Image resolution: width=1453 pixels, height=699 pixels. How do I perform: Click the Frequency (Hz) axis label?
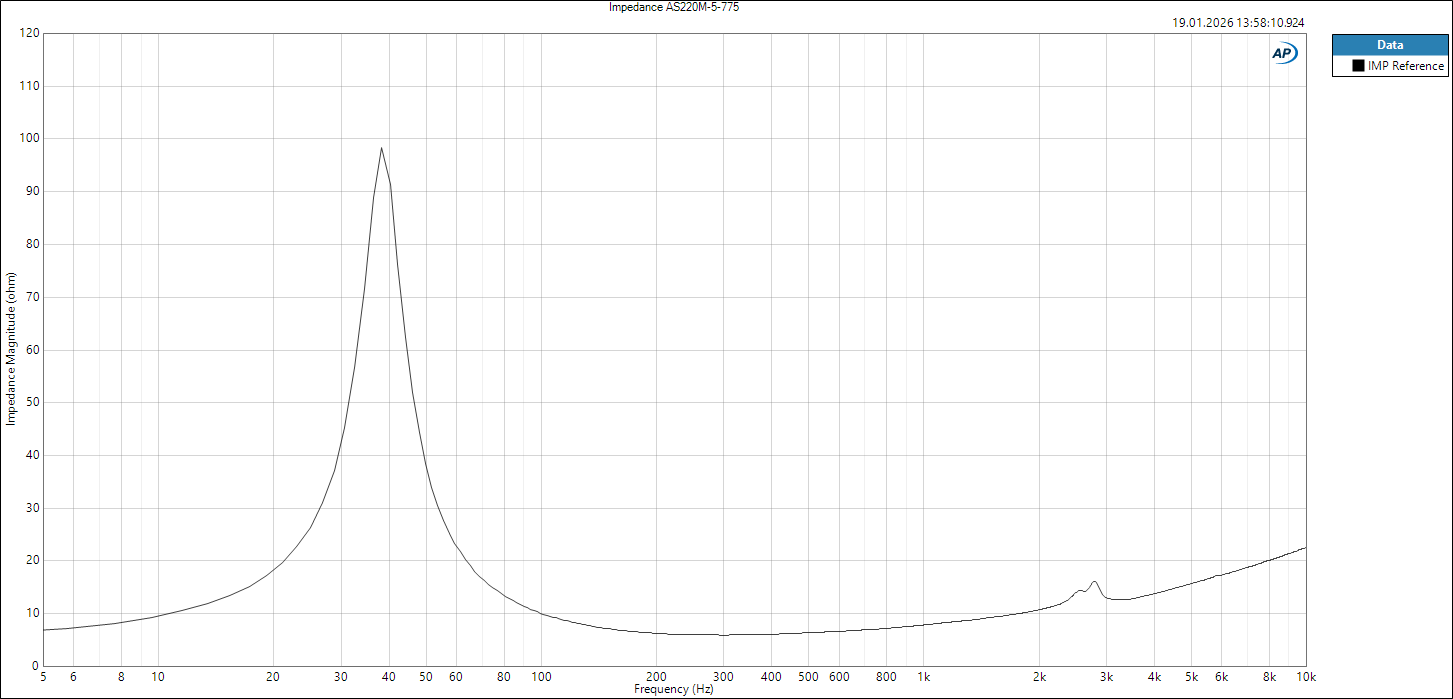[674, 689]
